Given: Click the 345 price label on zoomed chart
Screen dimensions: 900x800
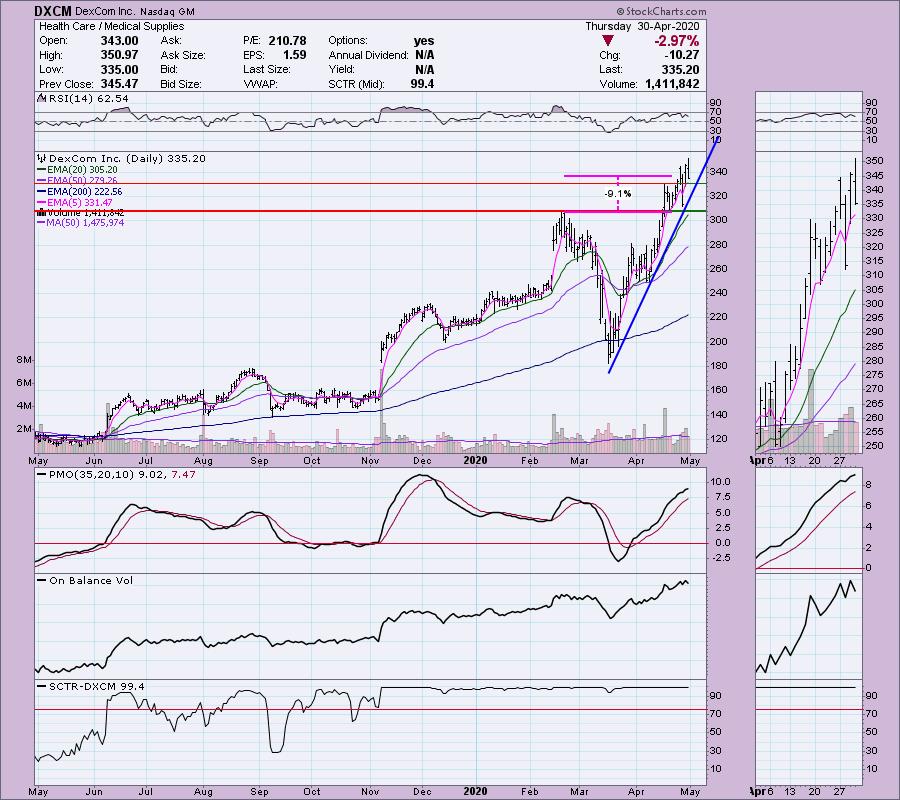Looking at the screenshot, I should pyautogui.click(x=875, y=176).
